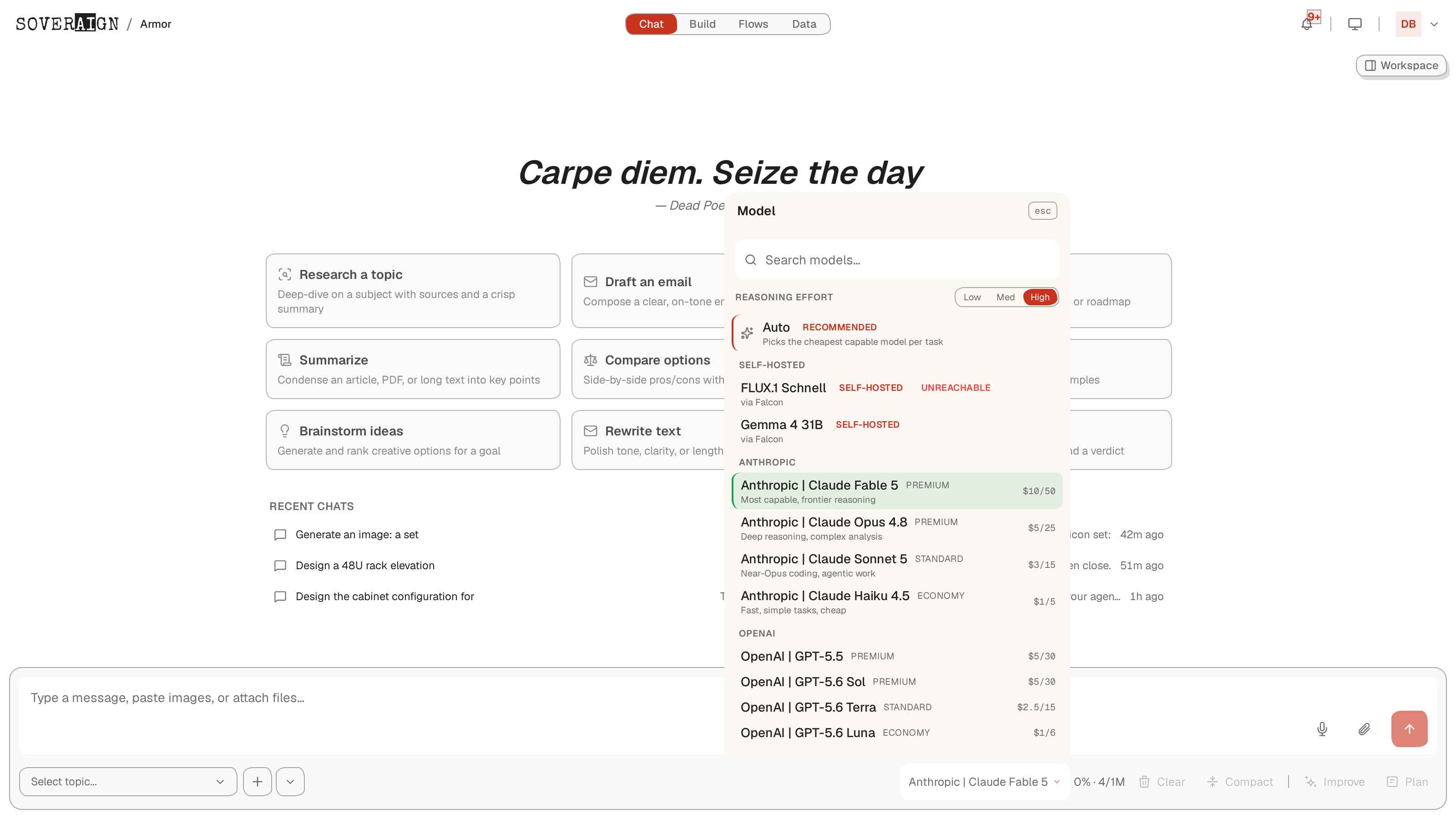Open the Draft an email card
Image resolution: width=1456 pixels, height=819 pixels.
(x=648, y=291)
